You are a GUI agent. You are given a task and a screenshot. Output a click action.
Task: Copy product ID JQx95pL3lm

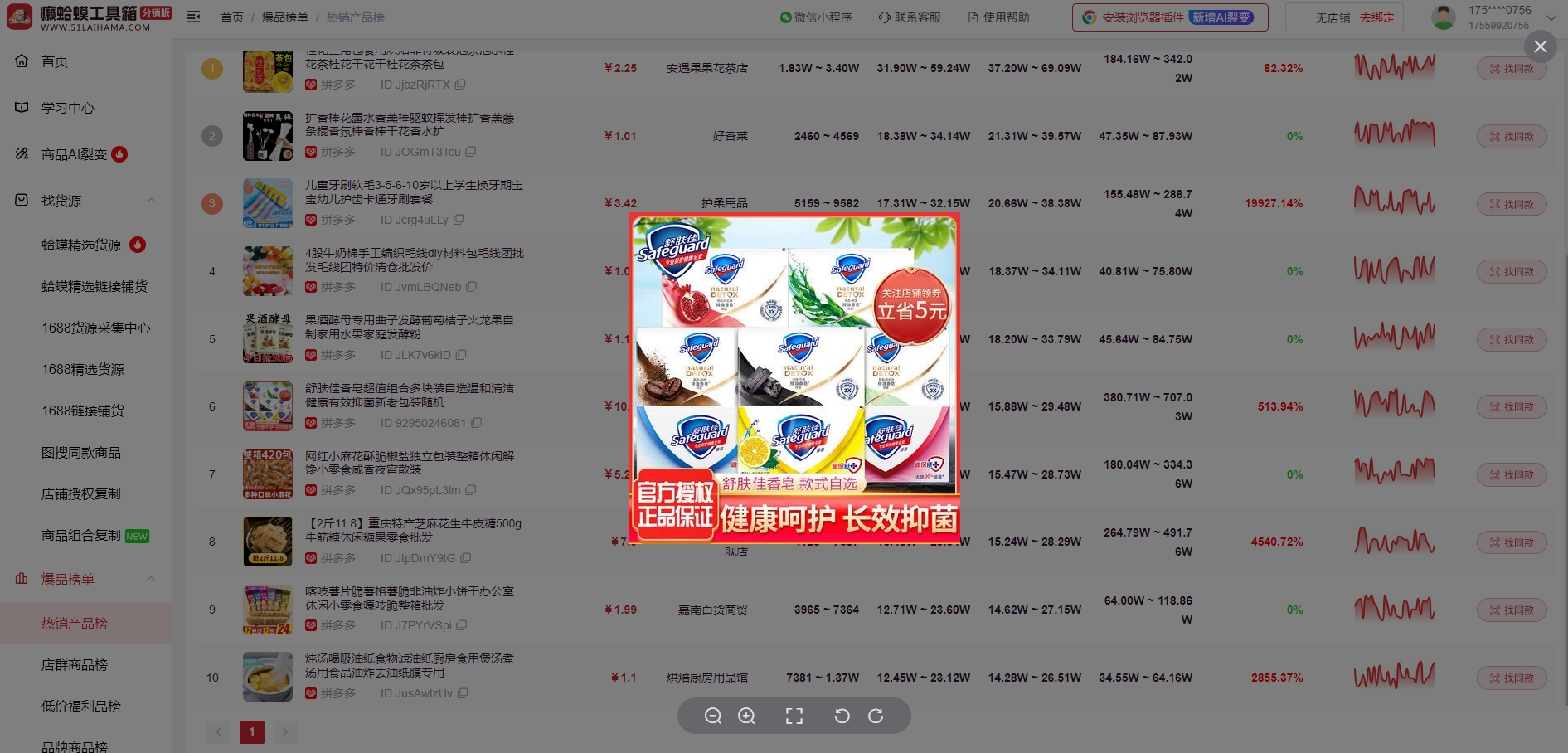(x=471, y=490)
